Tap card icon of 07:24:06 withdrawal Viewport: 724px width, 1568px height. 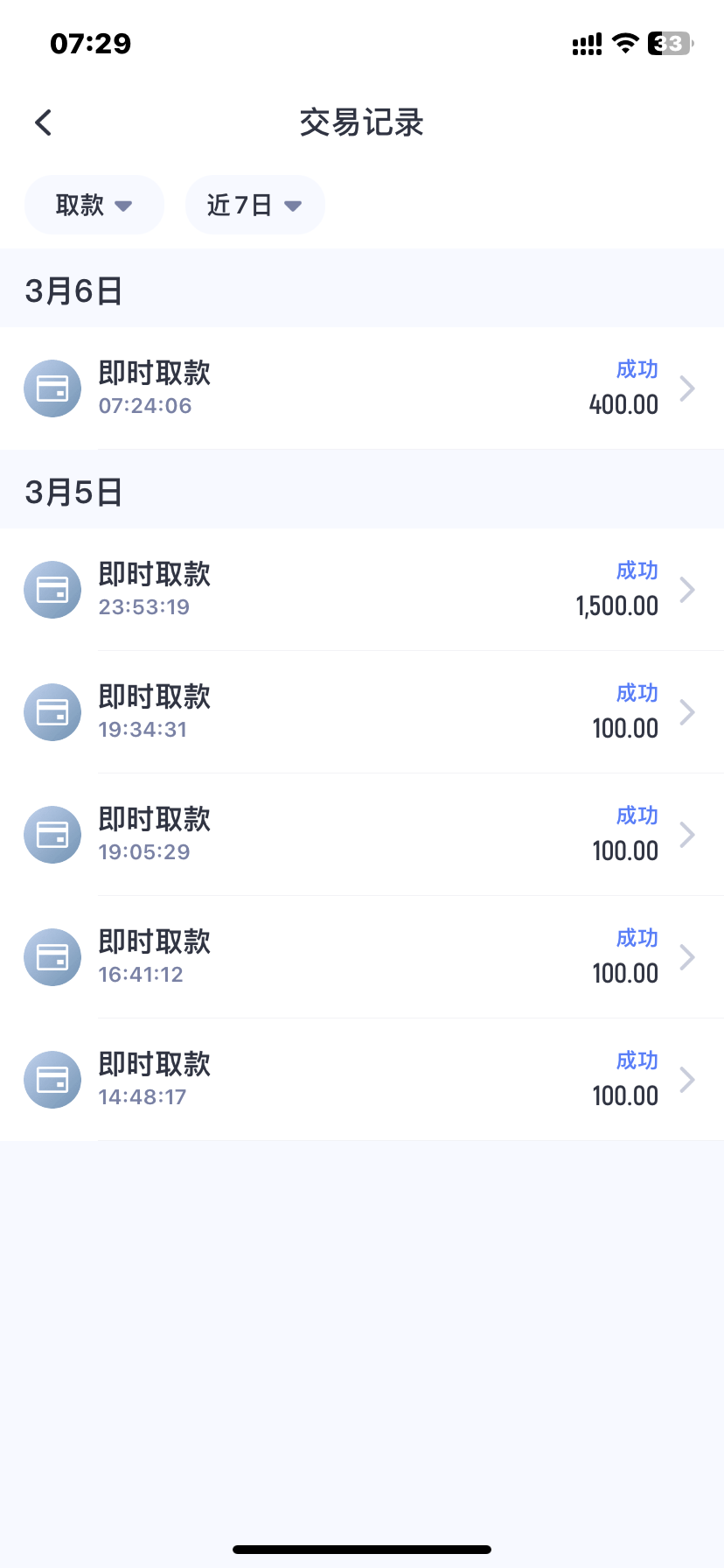pyautogui.click(x=52, y=388)
